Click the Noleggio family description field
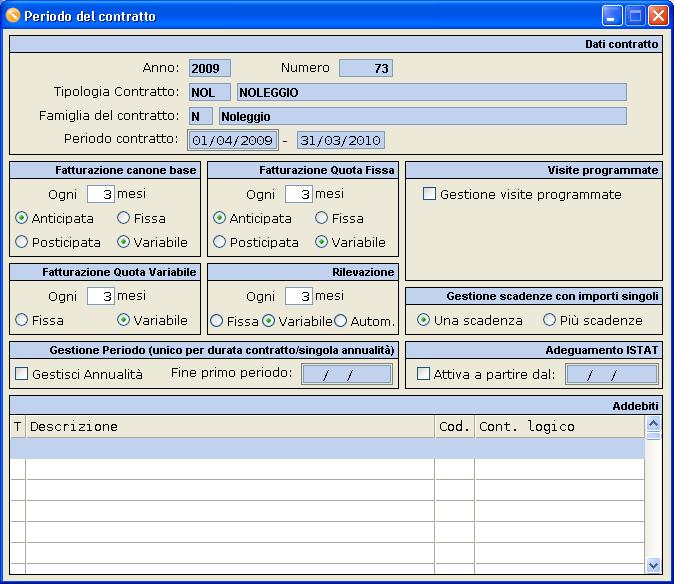The image size is (674, 584). 423,116
